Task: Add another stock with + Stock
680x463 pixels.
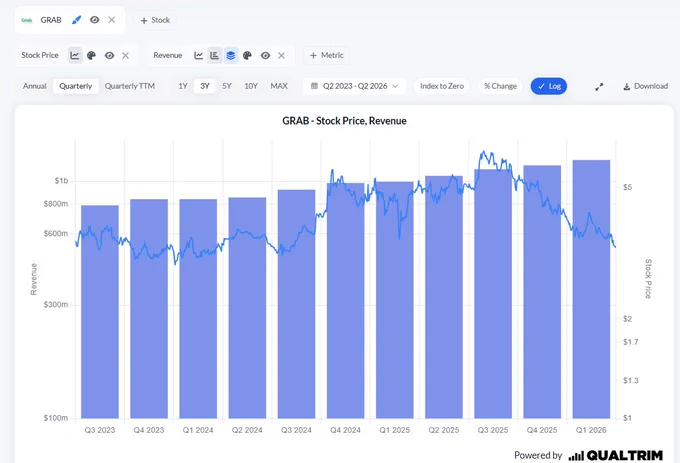Action: tap(155, 20)
